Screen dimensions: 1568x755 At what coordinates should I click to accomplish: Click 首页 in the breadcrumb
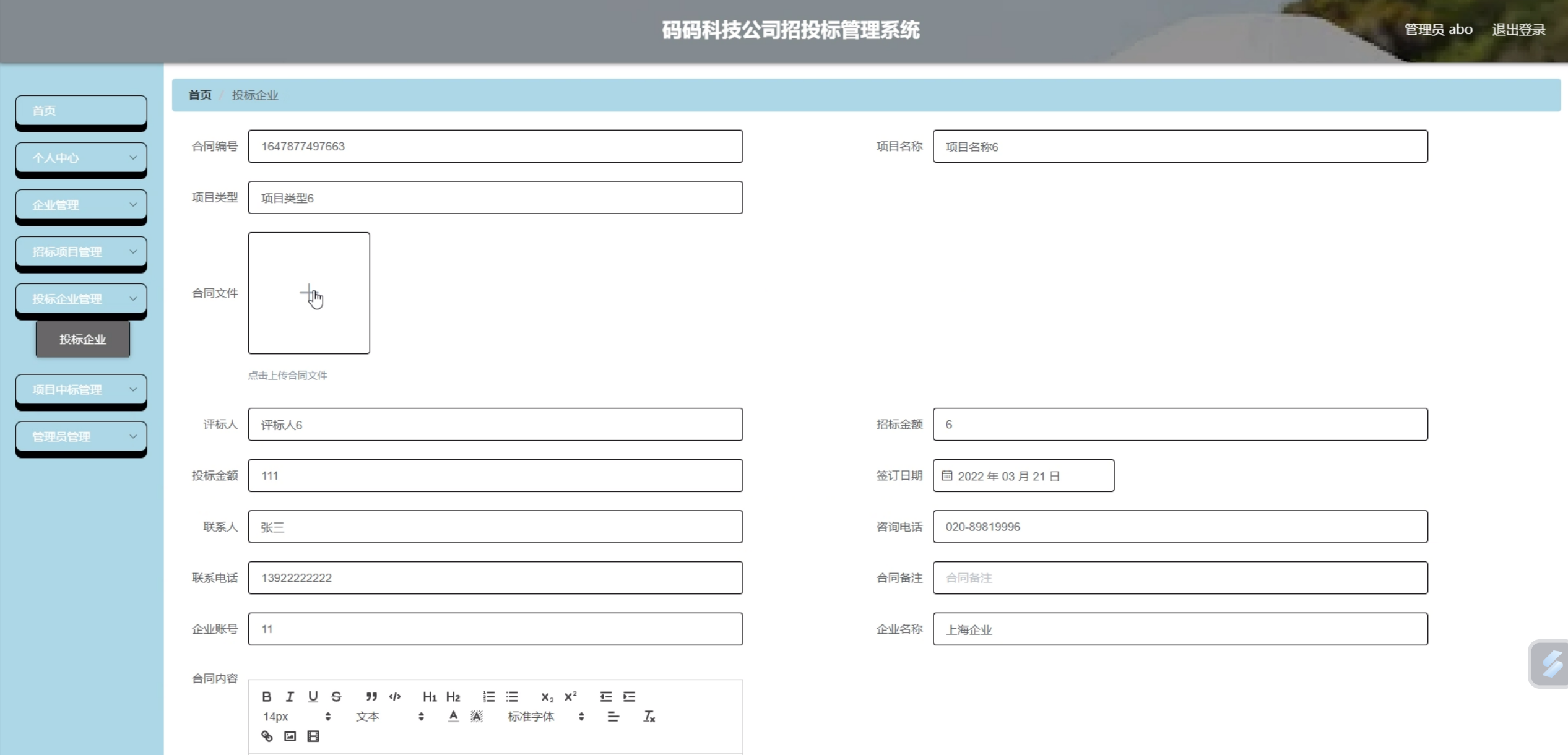(200, 95)
